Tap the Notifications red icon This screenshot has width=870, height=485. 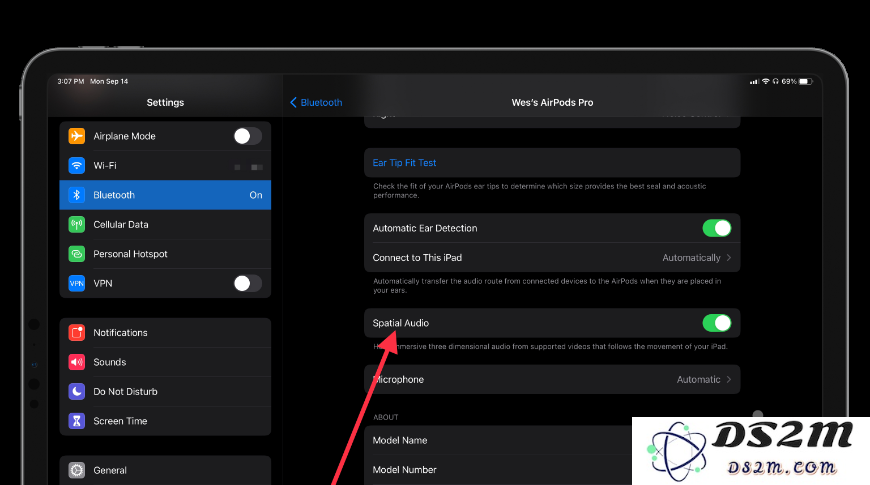point(77,332)
